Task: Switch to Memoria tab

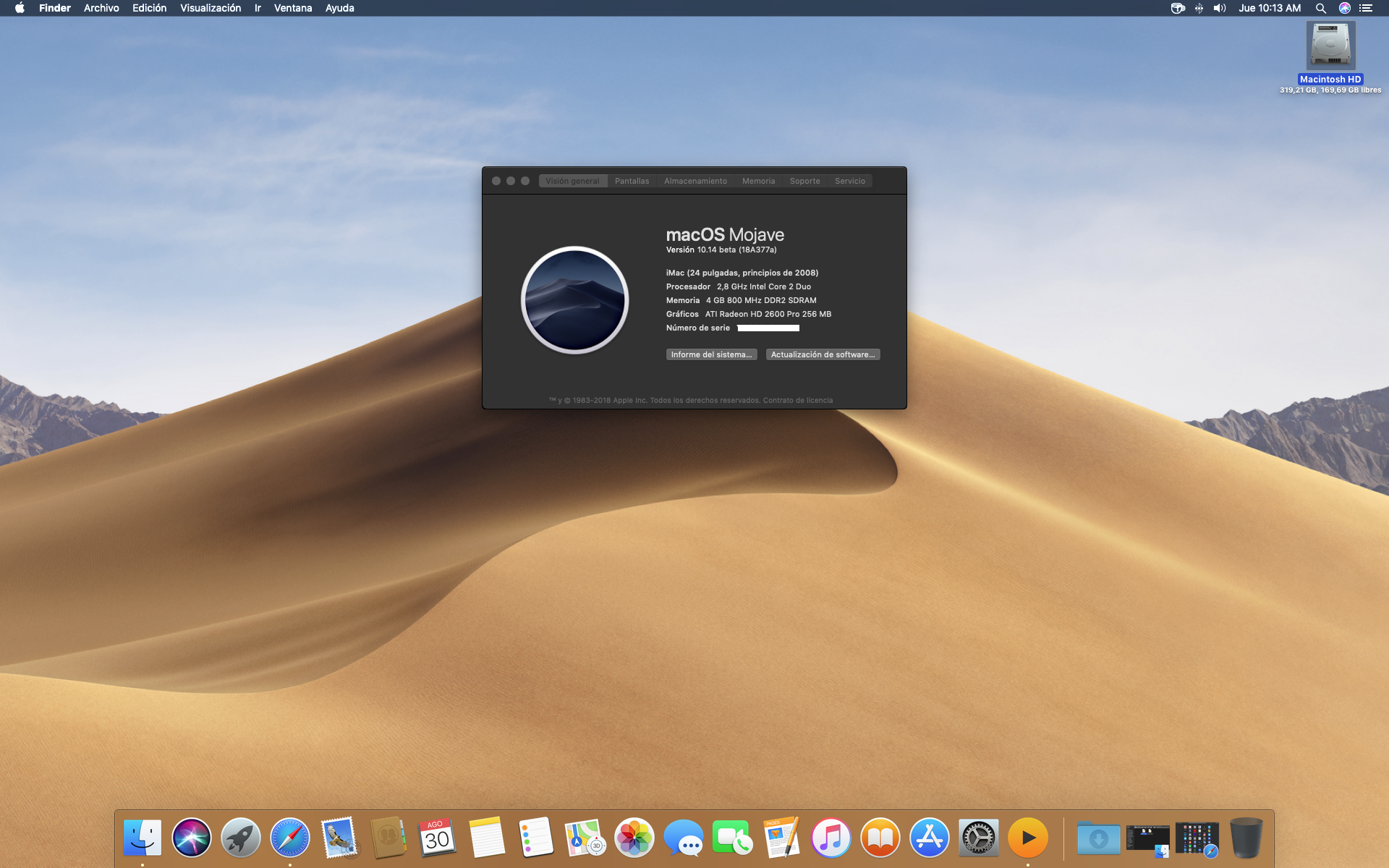Action: 758,181
